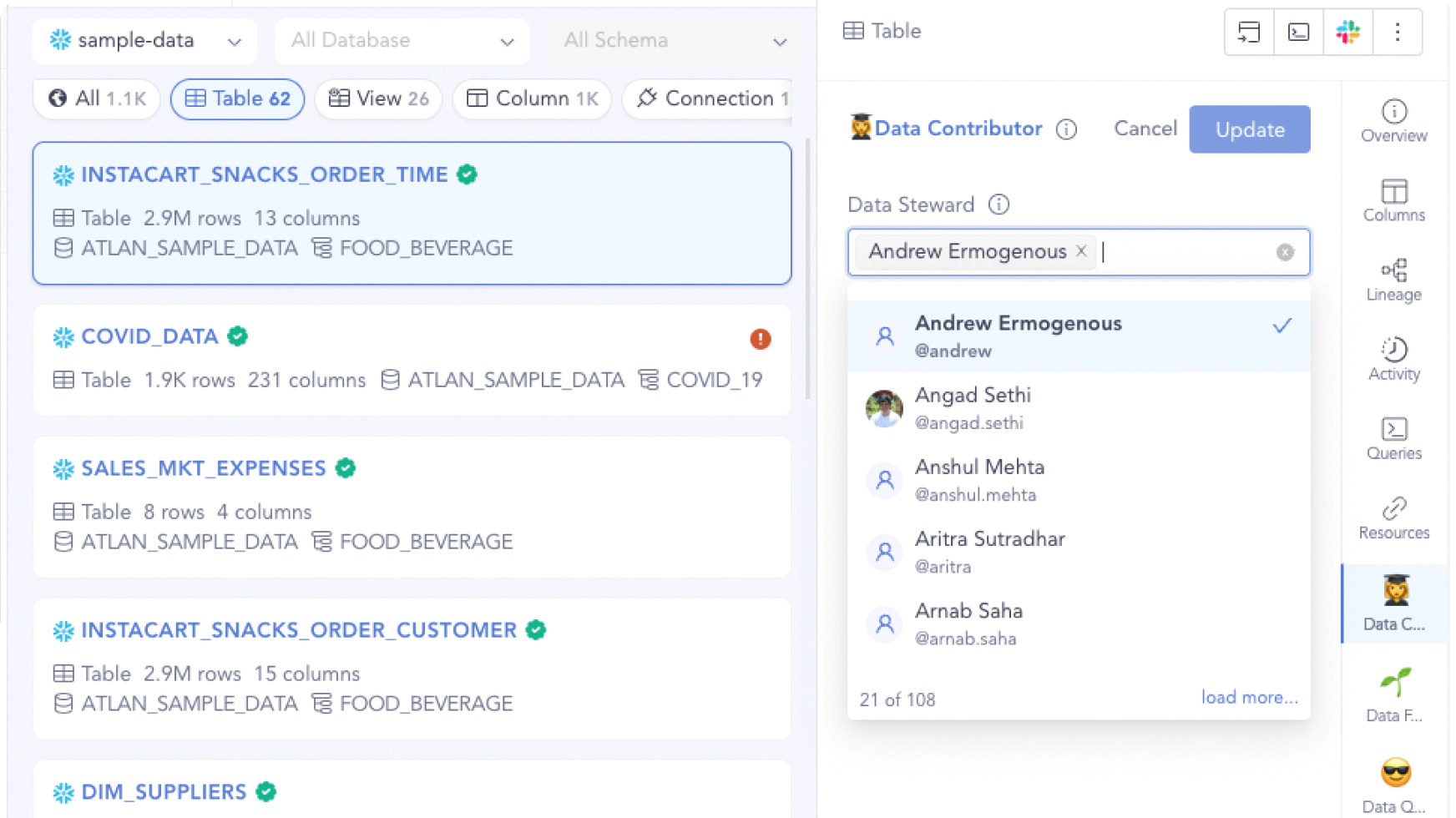Click Angad Sethi's avatar photo

884,408
